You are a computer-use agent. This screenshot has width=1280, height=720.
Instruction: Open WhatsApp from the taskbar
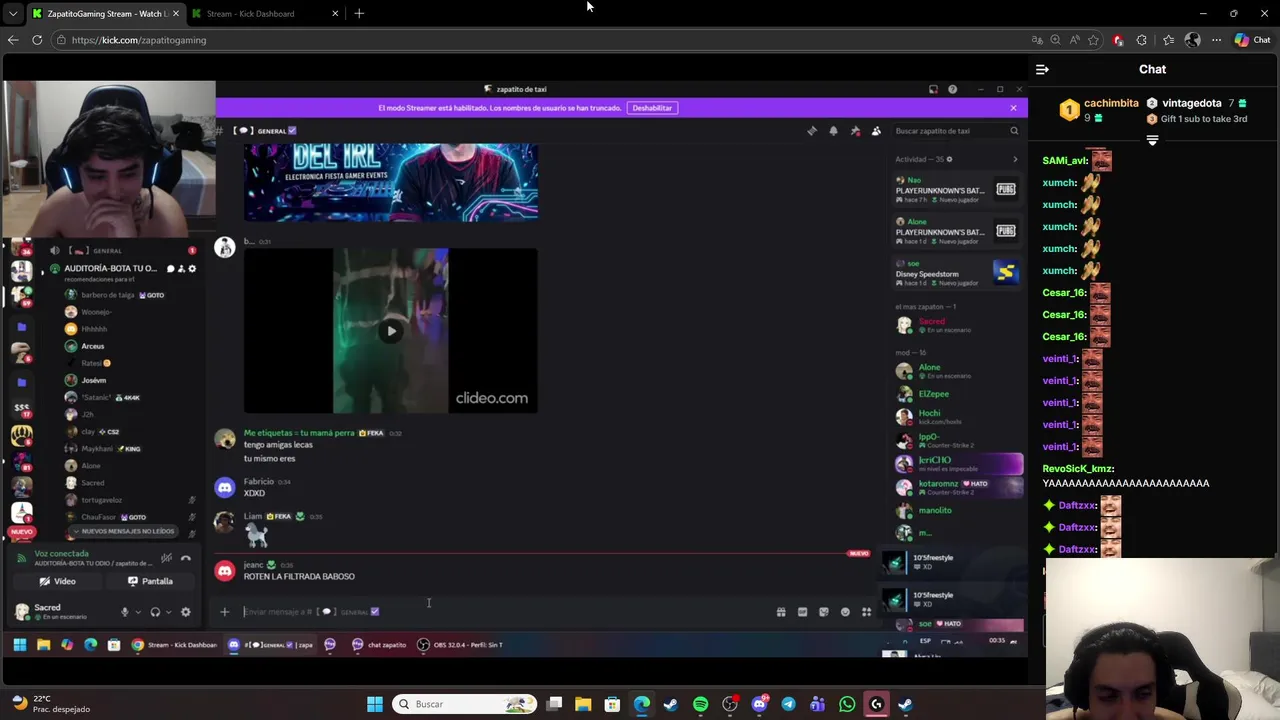tap(847, 704)
